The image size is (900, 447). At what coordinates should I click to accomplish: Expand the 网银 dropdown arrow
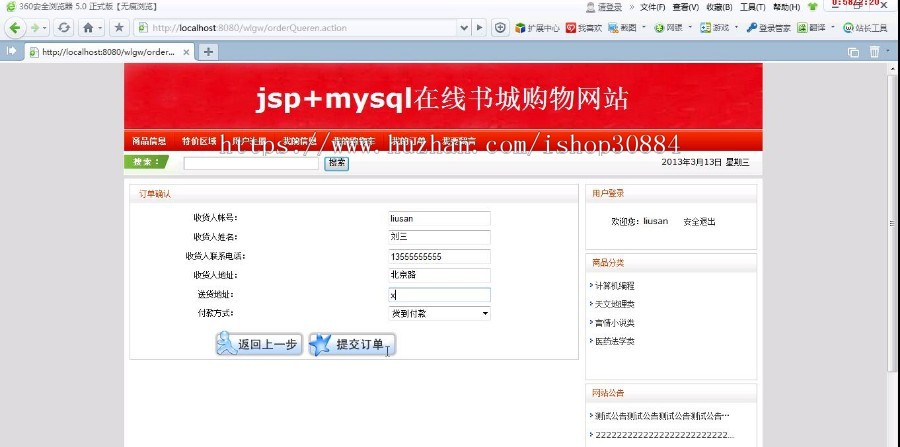point(690,27)
